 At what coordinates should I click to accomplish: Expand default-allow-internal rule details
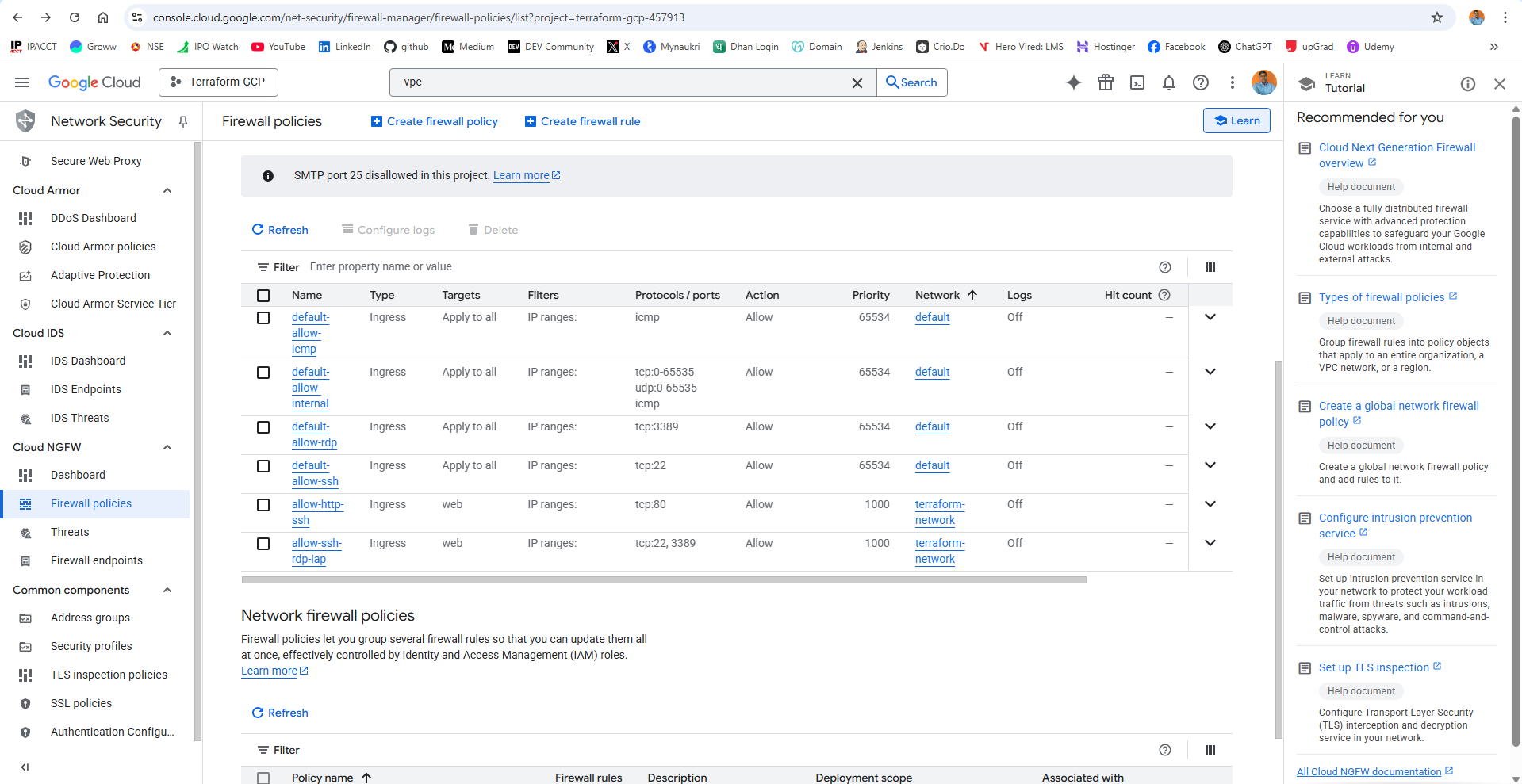[x=1210, y=372]
